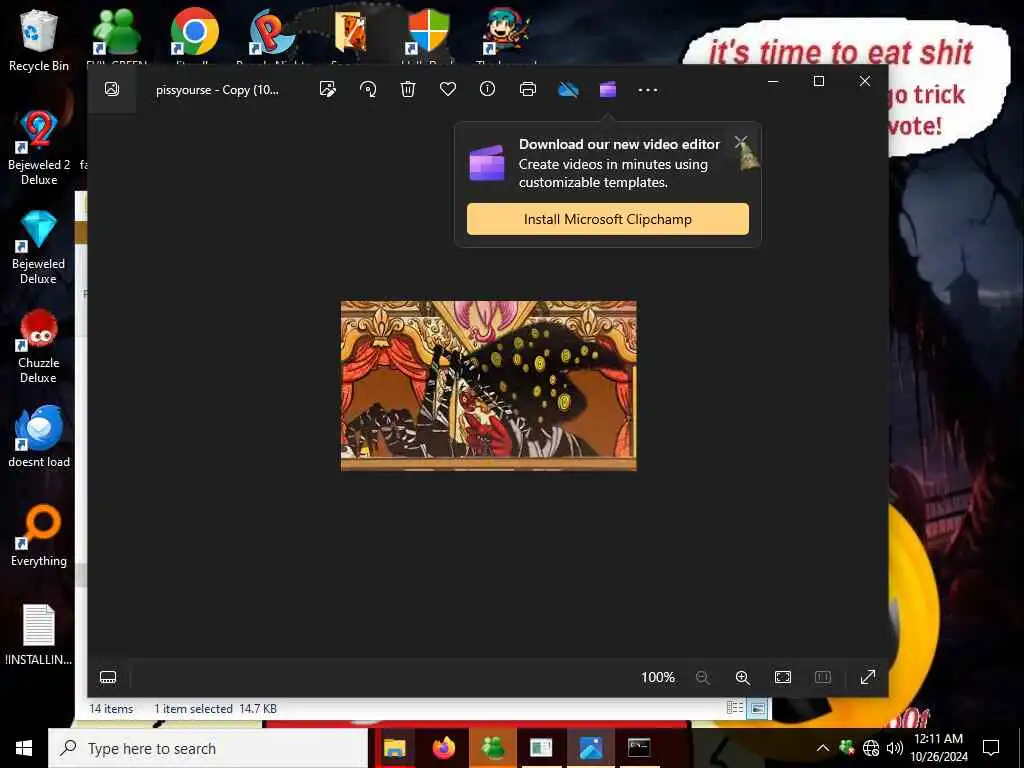Open the See more three-dots menu
Image resolution: width=1024 pixels, height=768 pixels.
[648, 89]
